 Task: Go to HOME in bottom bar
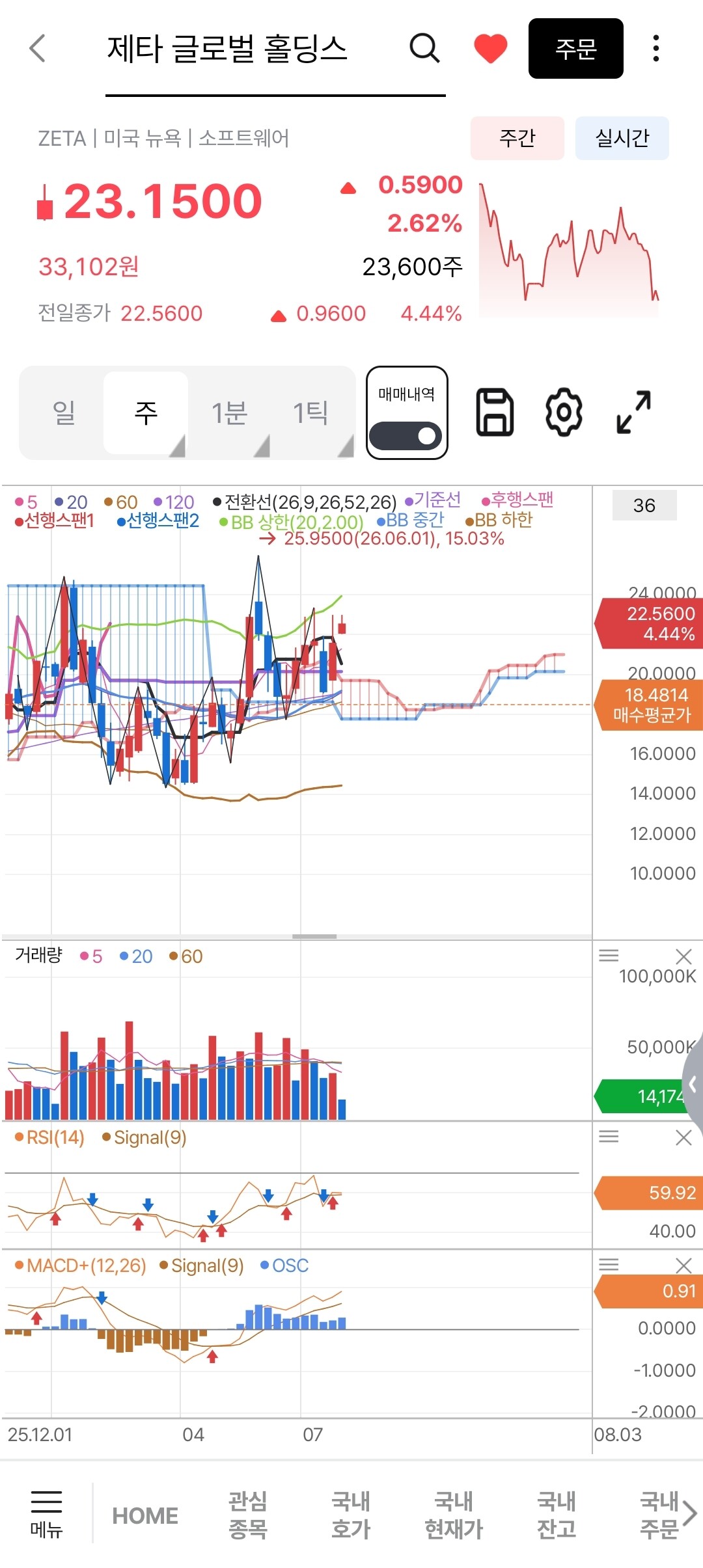click(145, 1515)
